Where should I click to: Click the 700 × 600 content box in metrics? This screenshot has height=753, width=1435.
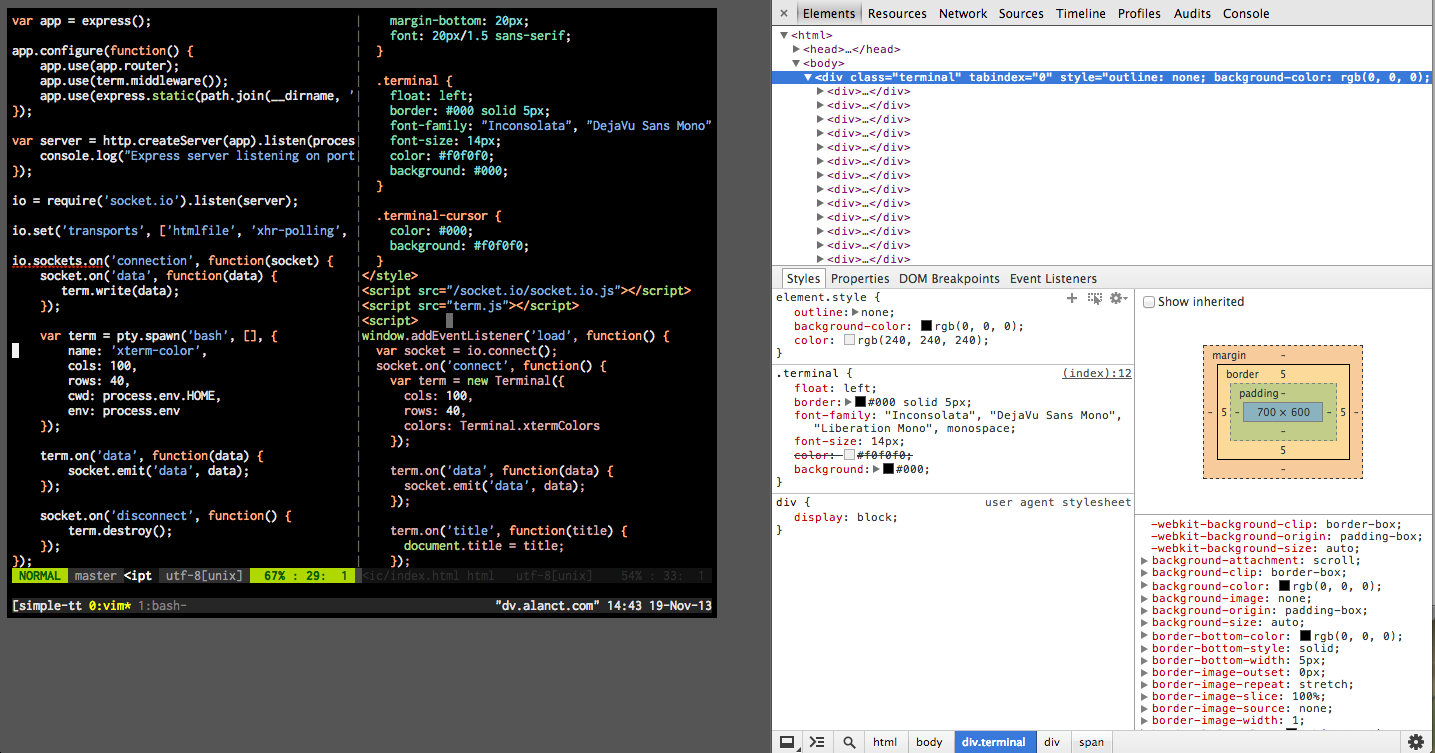(x=1282, y=412)
